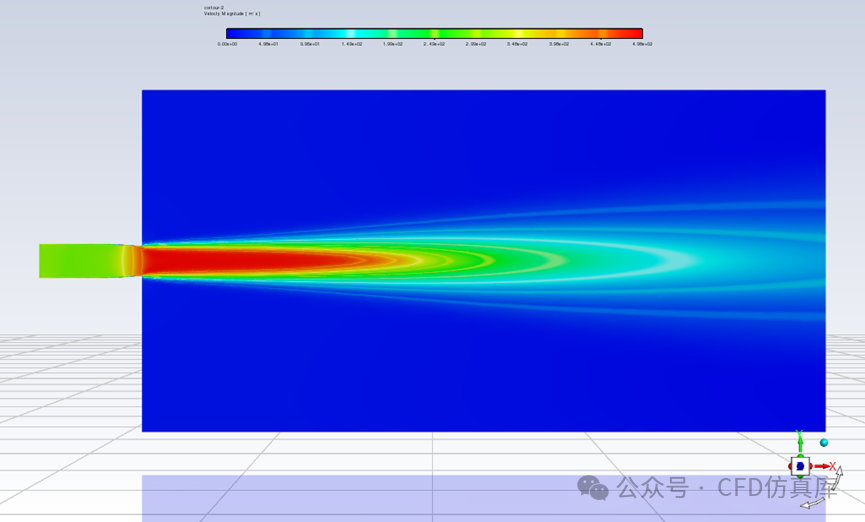This screenshot has width=865, height=522.
Task: Click the 3.48e+02 legend value
Action: tap(517, 44)
